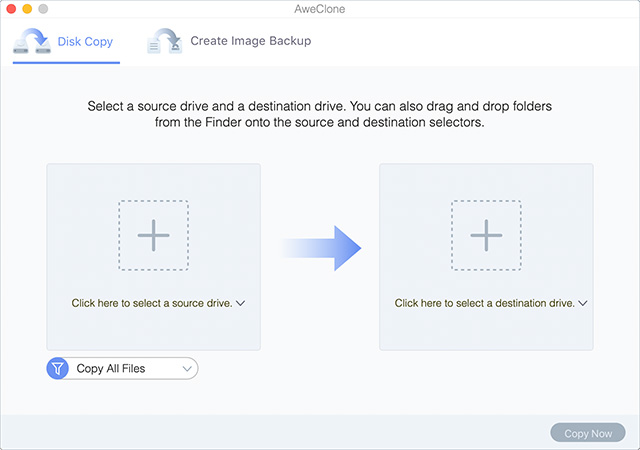Click the Copy All Files chevron arrow
The width and height of the screenshot is (640, 450).
tap(187, 369)
